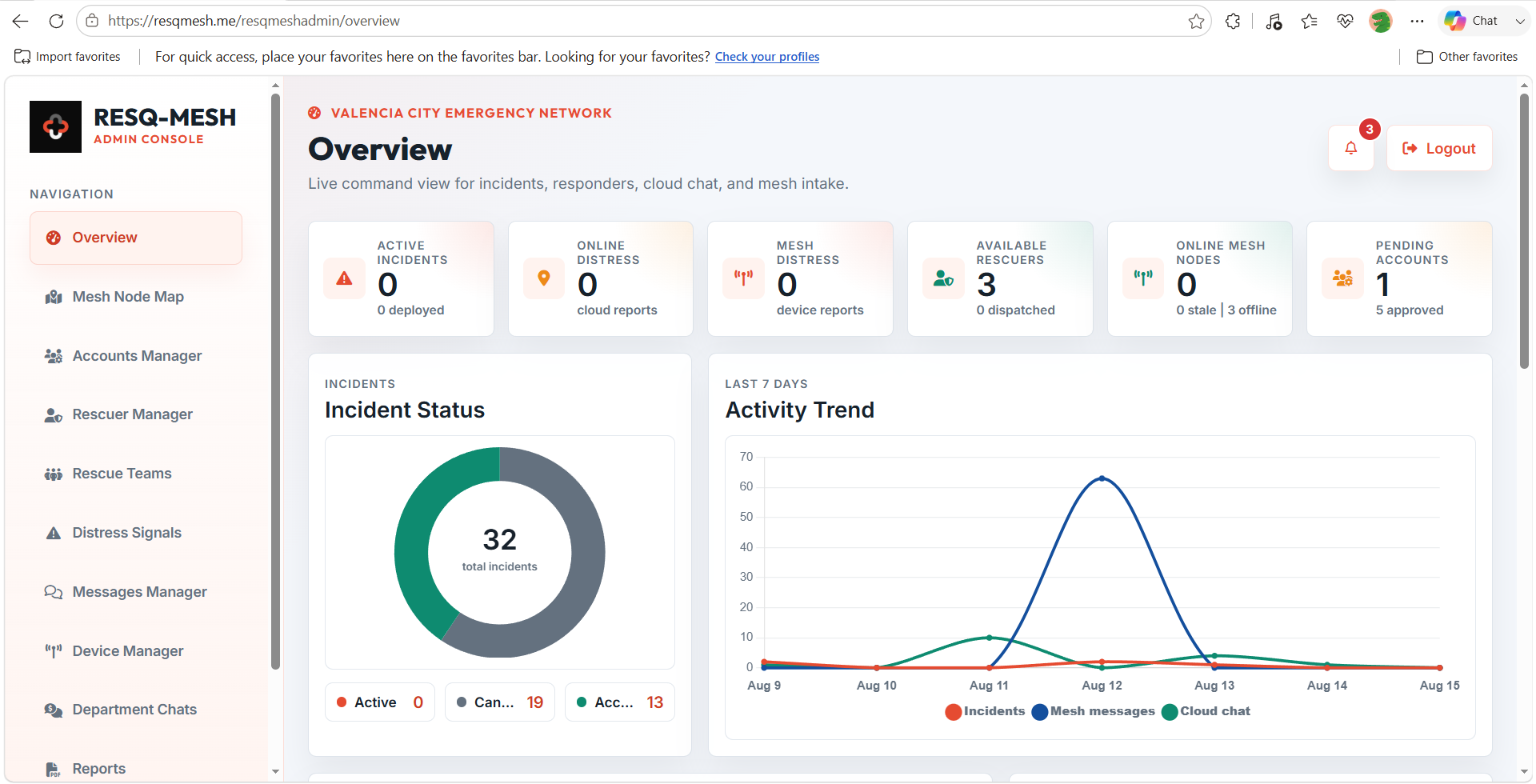Open Copilot Chat button

(1471, 21)
